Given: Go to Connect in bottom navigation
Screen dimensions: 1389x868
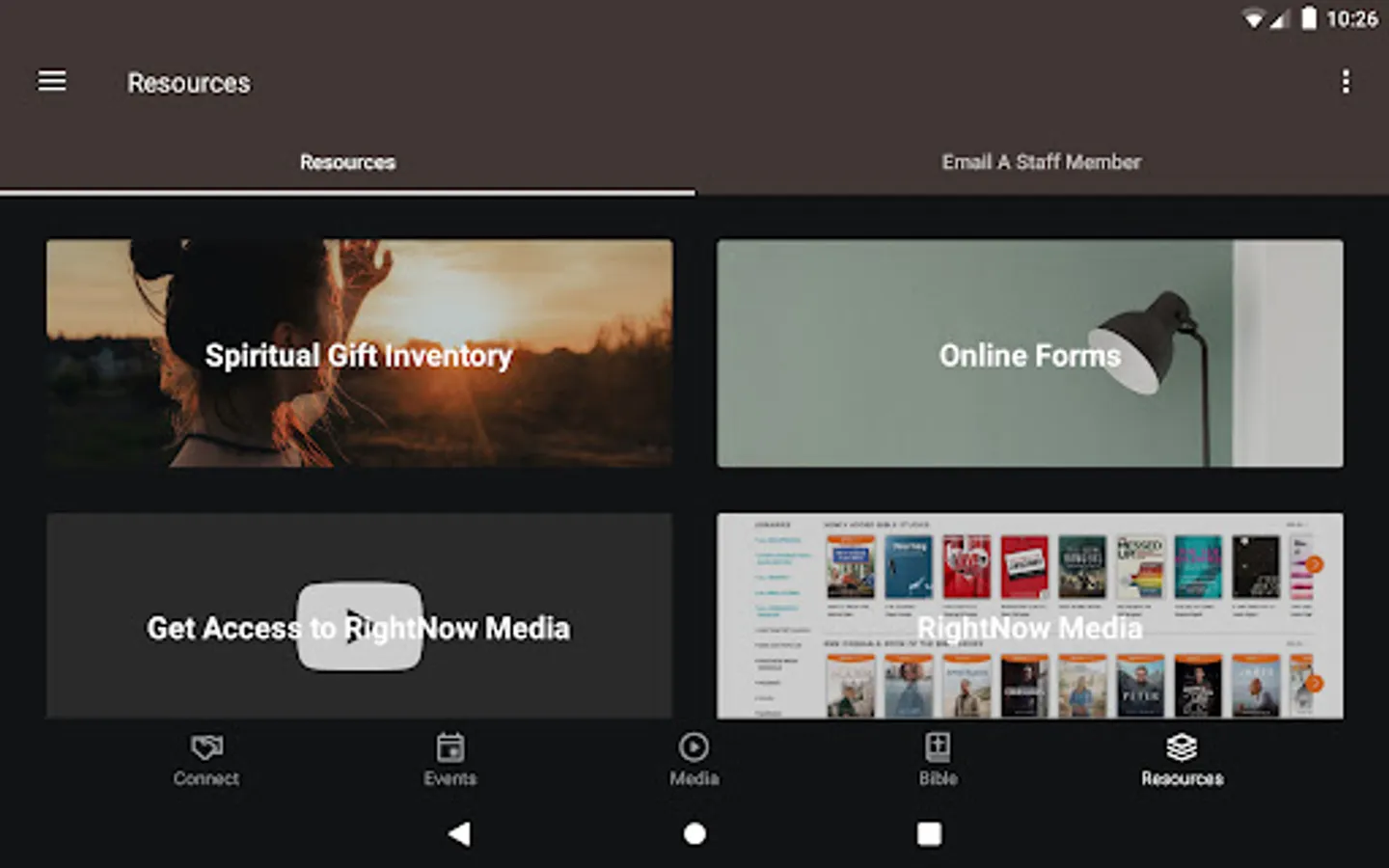Looking at the screenshot, I should [206, 760].
